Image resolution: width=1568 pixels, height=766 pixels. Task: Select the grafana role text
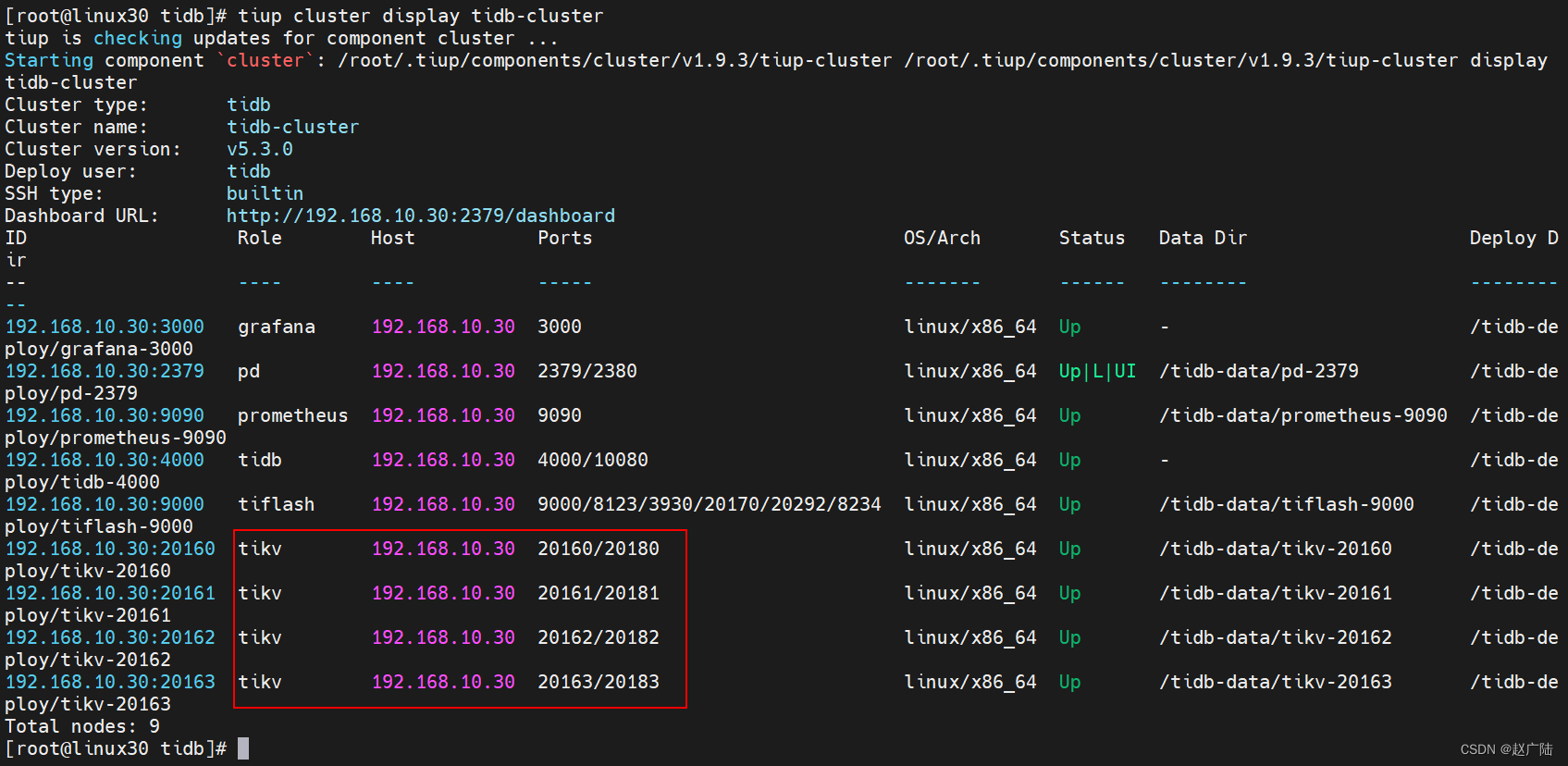[x=277, y=327]
